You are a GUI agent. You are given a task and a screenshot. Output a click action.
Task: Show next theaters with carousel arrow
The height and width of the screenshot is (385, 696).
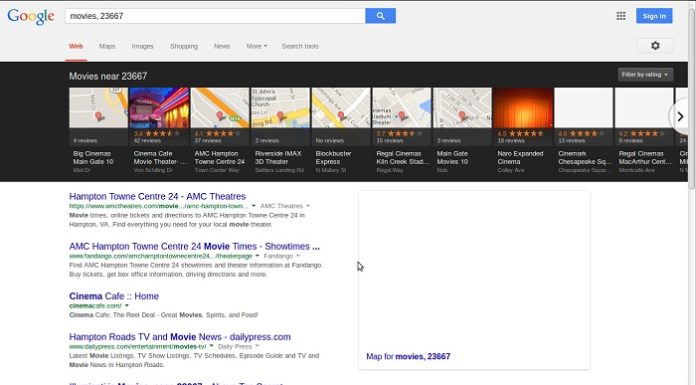(680, 117)
